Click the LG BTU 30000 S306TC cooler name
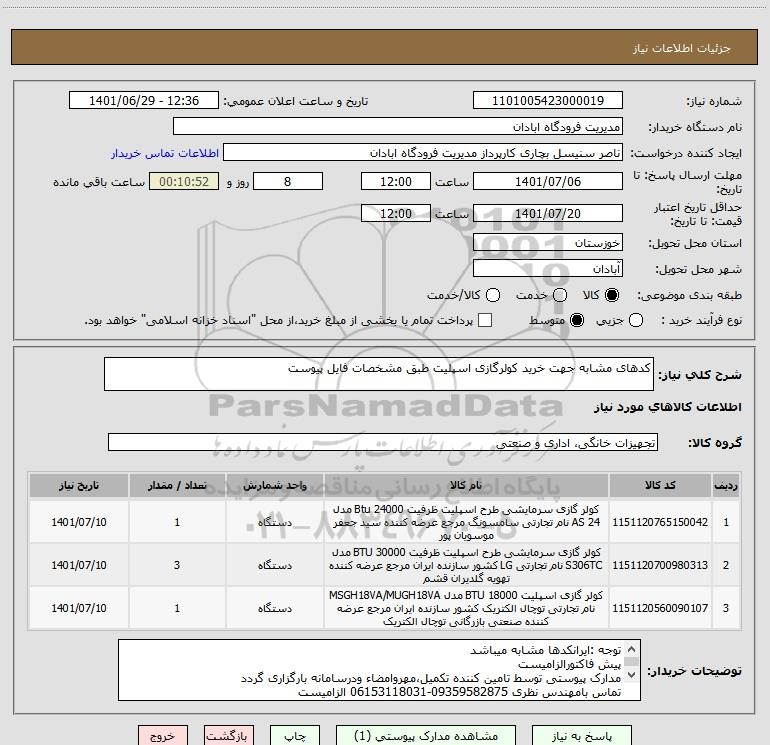 point(466,565)
